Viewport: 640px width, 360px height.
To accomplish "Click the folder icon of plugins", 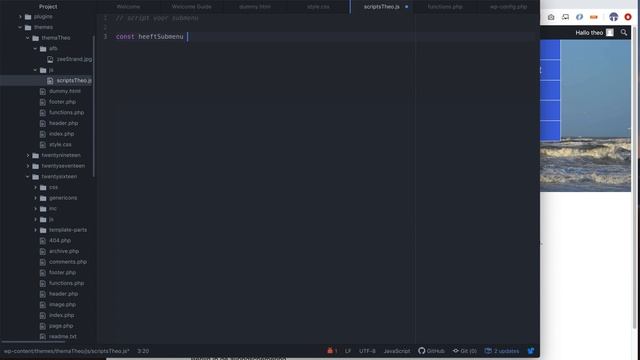I will pyautogui.click(x=28, y=17).
